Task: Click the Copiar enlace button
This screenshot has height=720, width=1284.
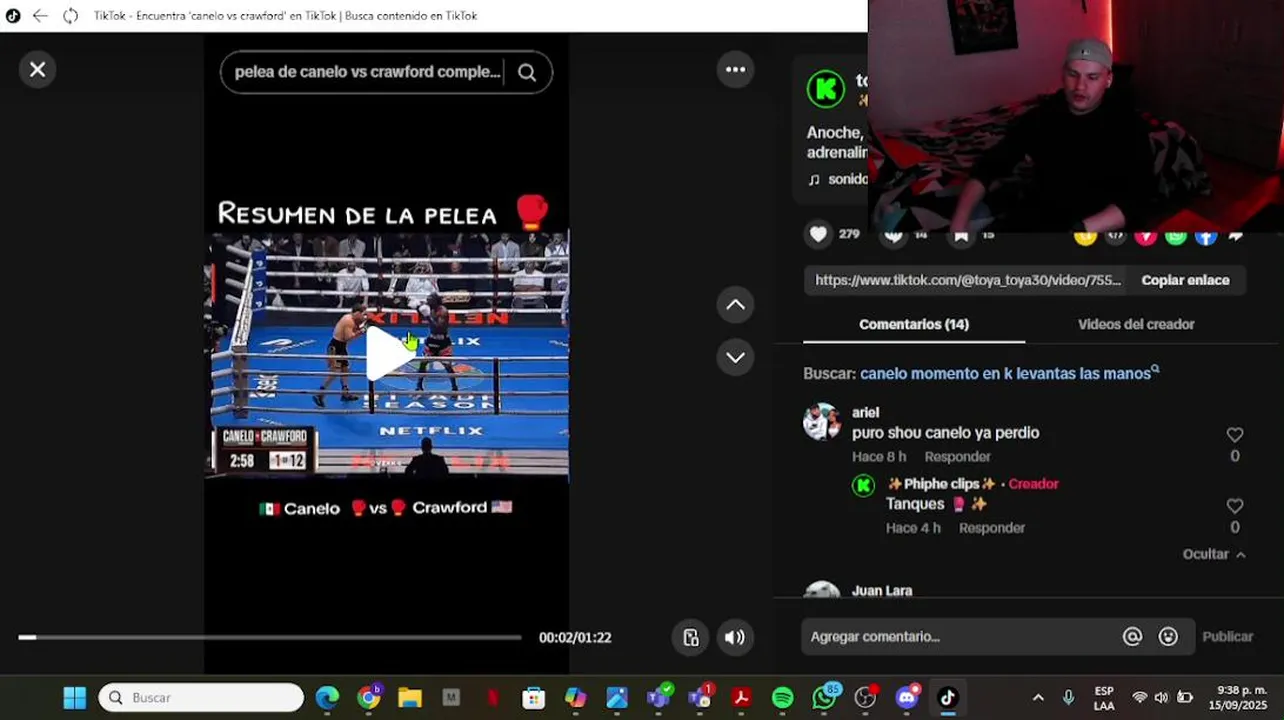Action: (x=1185, y=280)
